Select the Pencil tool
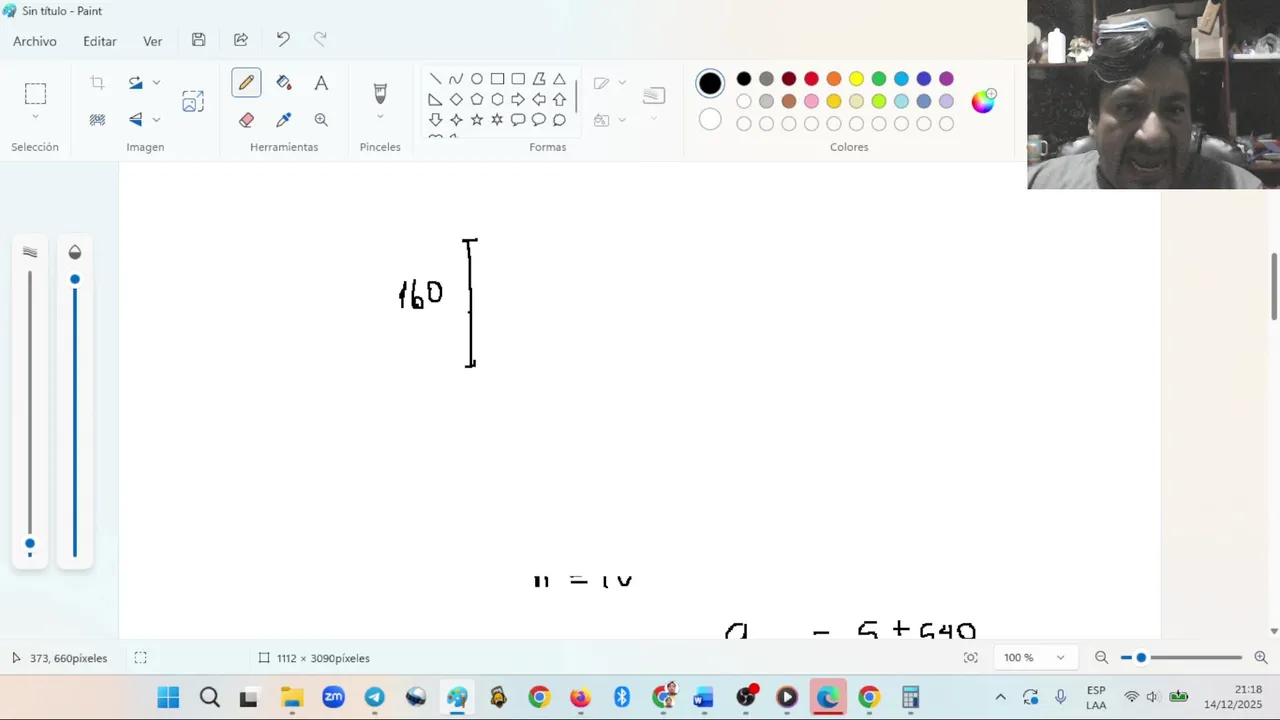 246,83
